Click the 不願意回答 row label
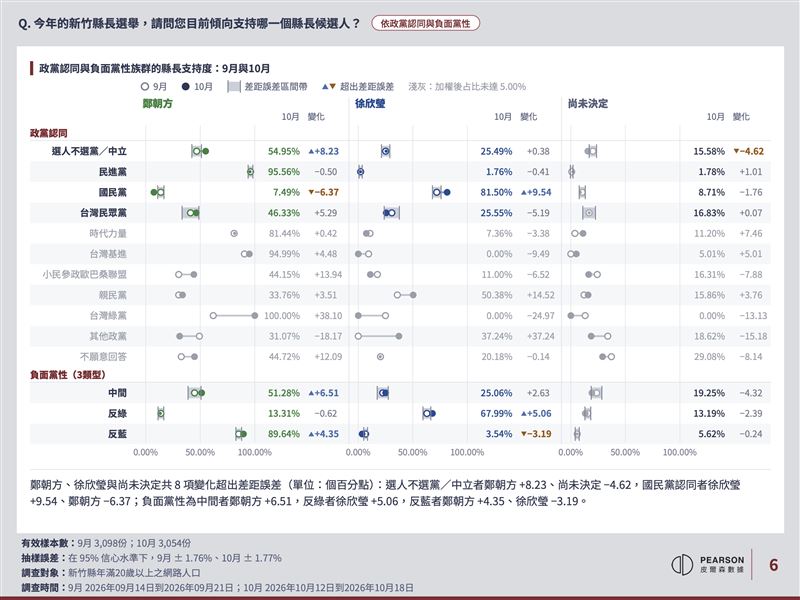Screen dimensions: 800x600 click(x=104, y=357)
